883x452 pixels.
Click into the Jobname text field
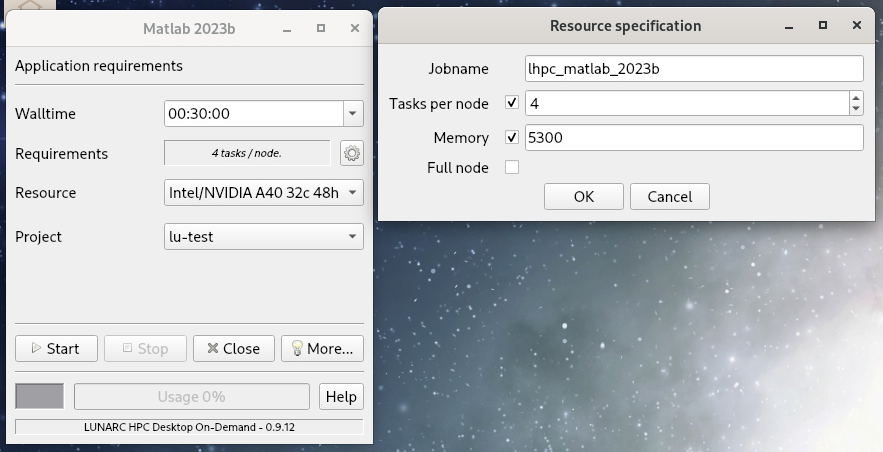693,69
